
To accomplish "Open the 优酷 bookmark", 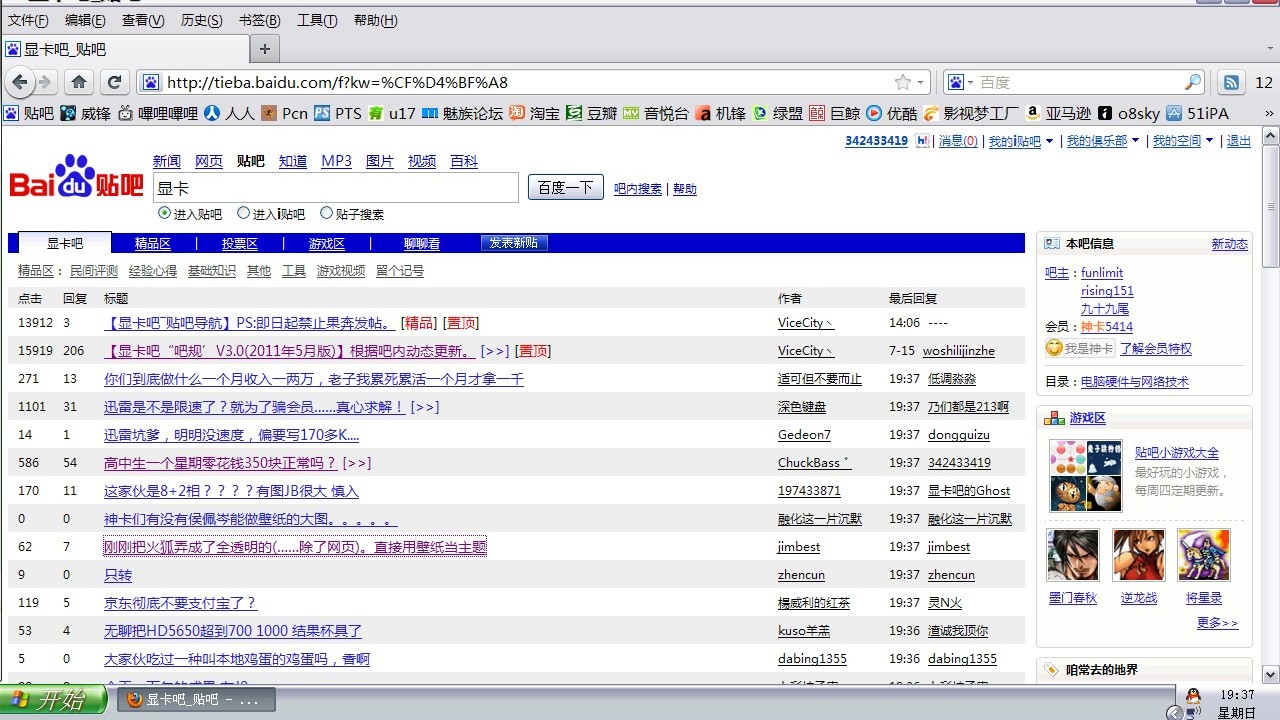I will click(x=892, y=113).
